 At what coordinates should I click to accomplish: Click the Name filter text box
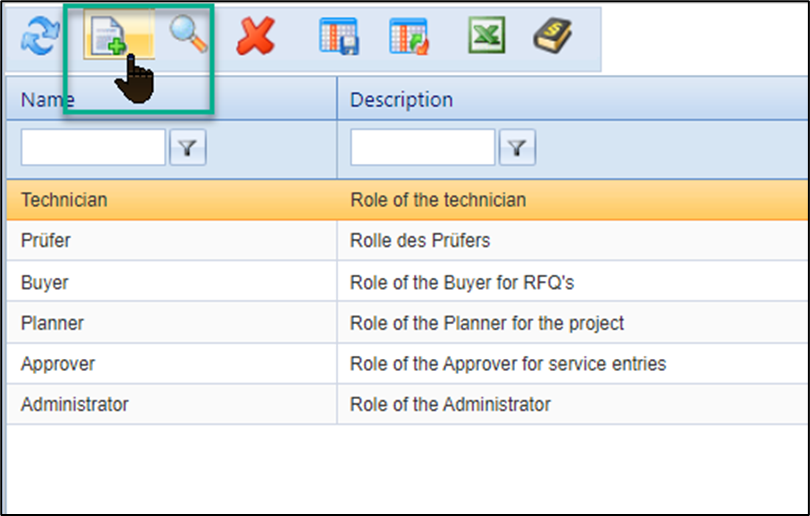coord(93,148)
